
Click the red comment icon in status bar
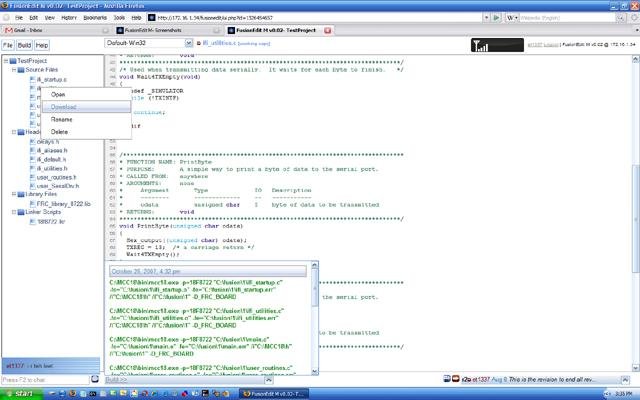(456, 379)
